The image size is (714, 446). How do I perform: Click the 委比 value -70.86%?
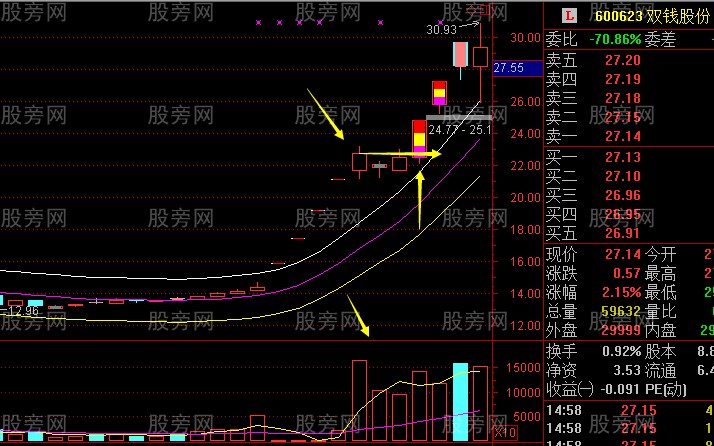615,40
